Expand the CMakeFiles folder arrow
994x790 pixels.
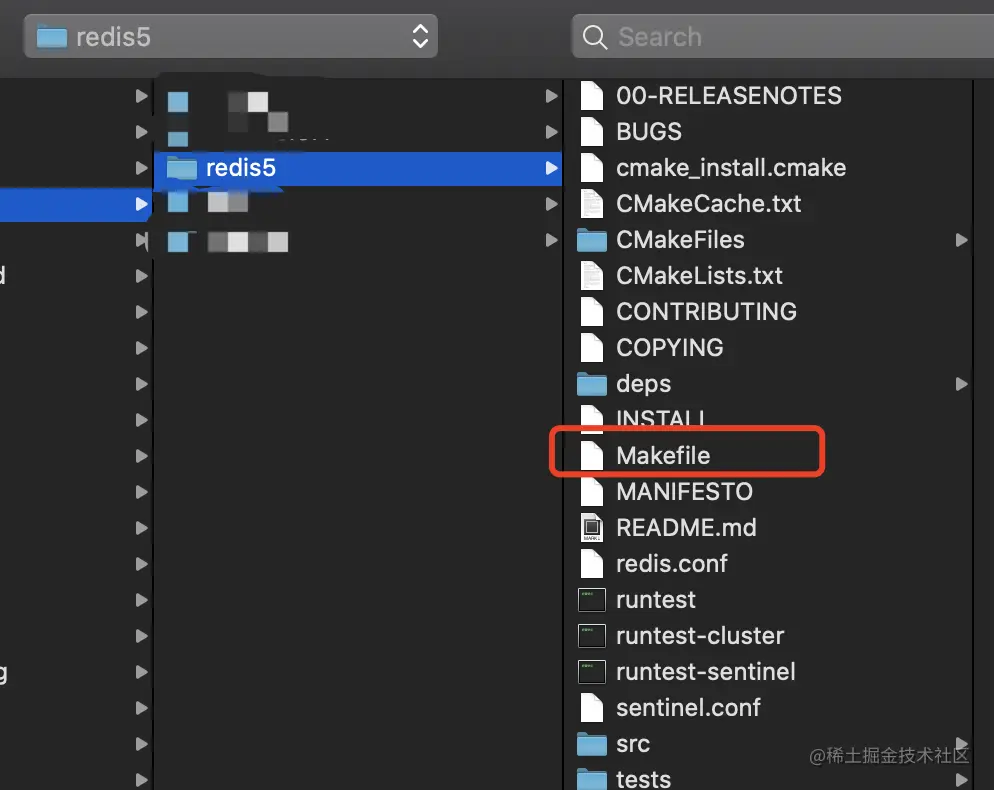[962, 240]
